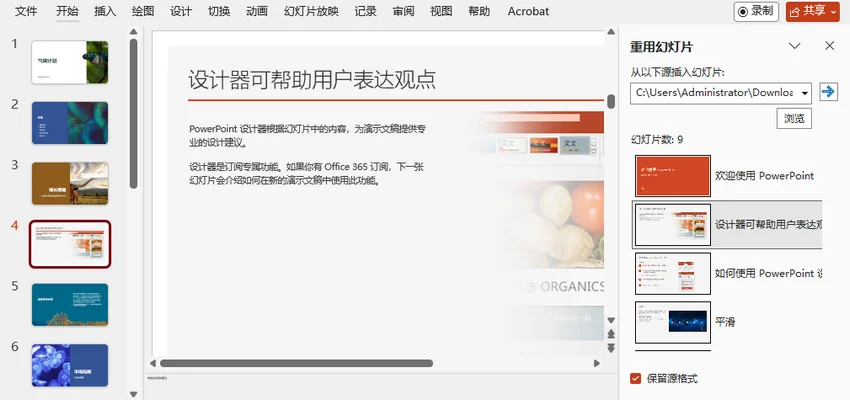Insert the 平滑 slide thumbnail
850x400 pixels.
tap(673, 322)
